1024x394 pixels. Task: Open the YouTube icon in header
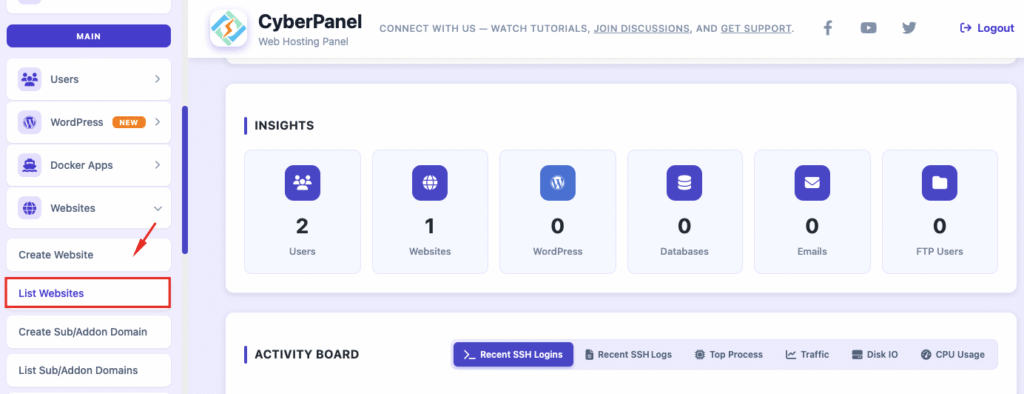click(x=869, y=28)
